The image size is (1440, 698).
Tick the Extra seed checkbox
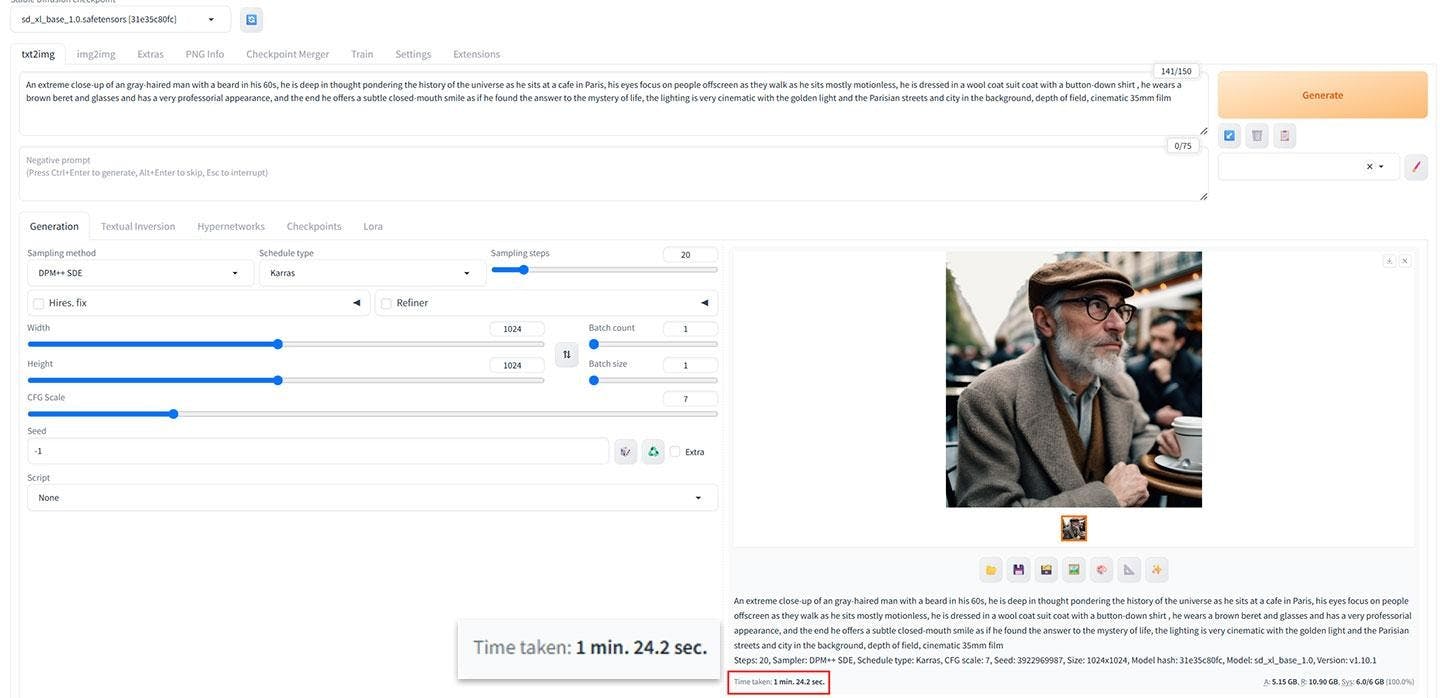[675, 452]
